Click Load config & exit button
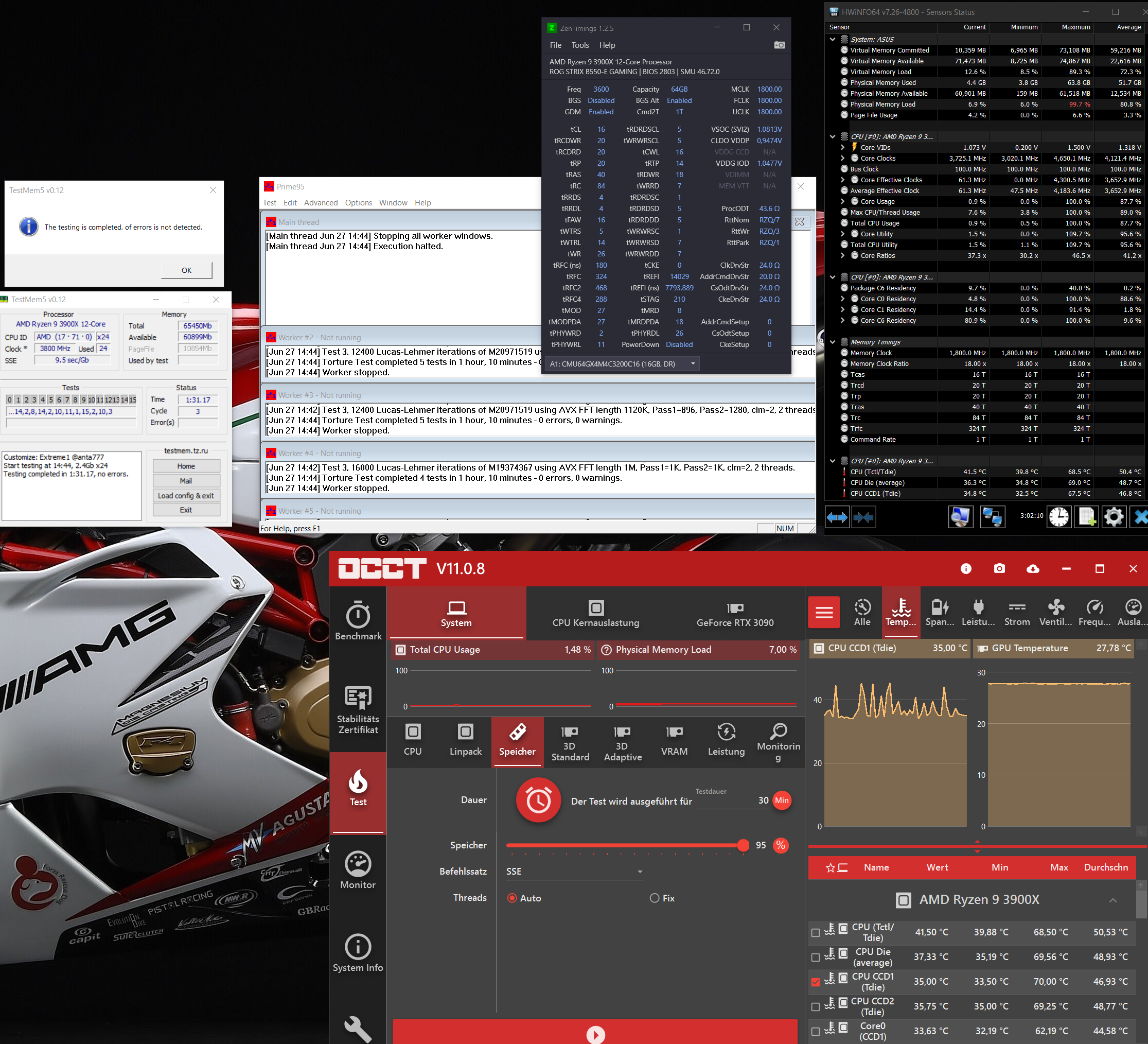The height and width of the screenshot is (1044, 1148). (186, 496)
